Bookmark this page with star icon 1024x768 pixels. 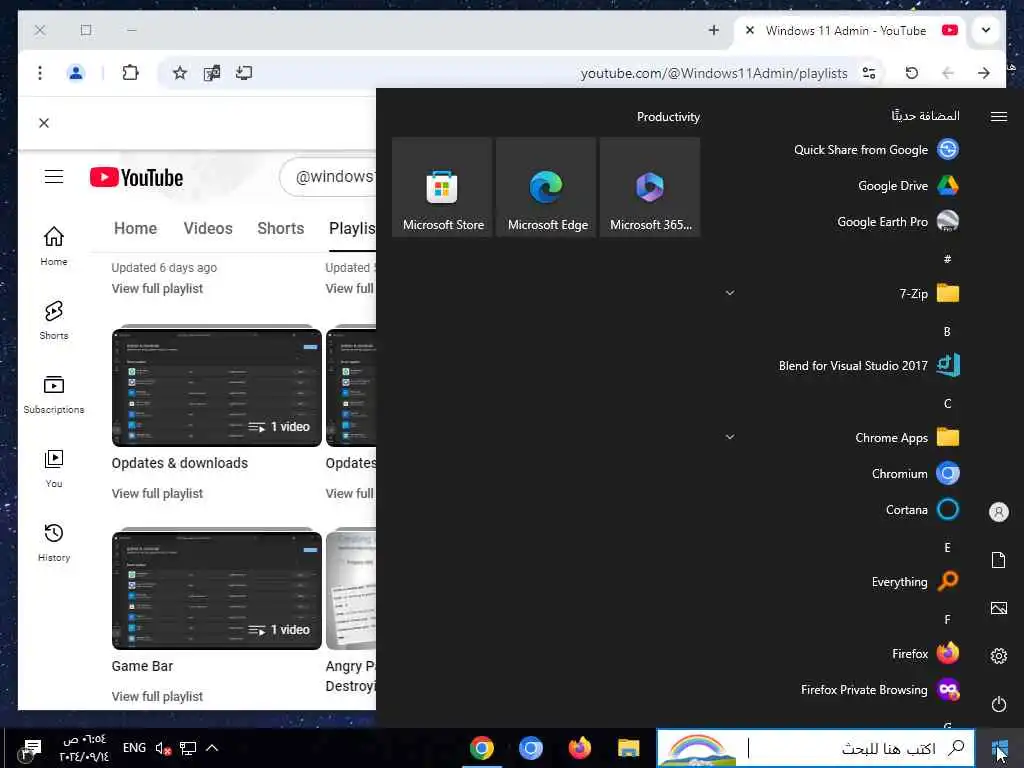(180, 72)
